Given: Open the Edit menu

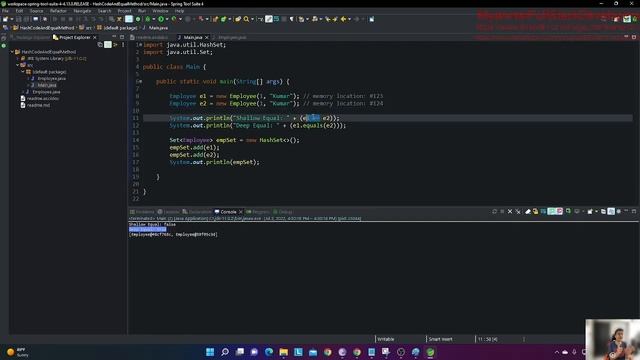Looking at the screenshot, I should click(19, 11).
